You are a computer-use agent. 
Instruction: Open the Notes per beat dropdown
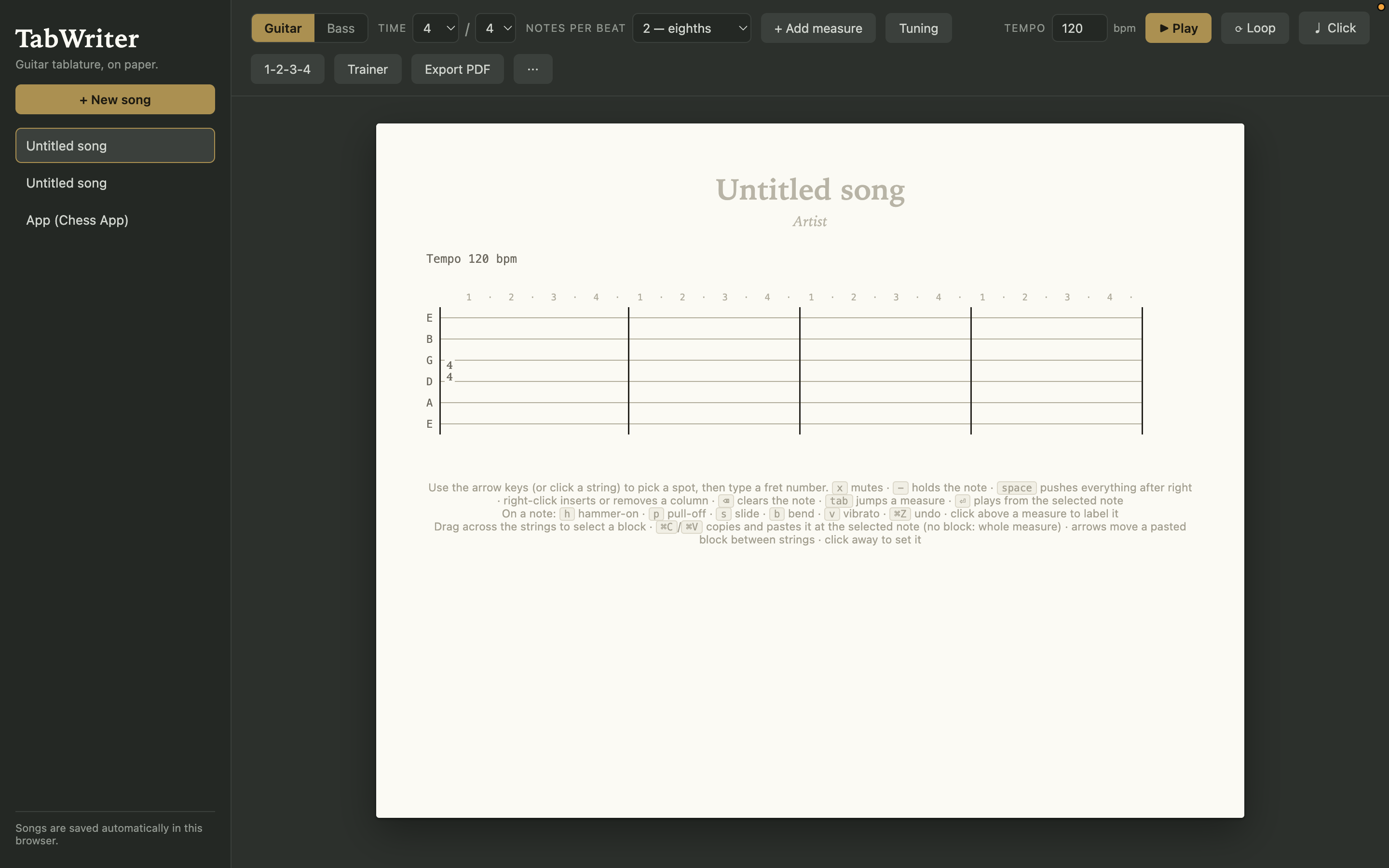692,28
